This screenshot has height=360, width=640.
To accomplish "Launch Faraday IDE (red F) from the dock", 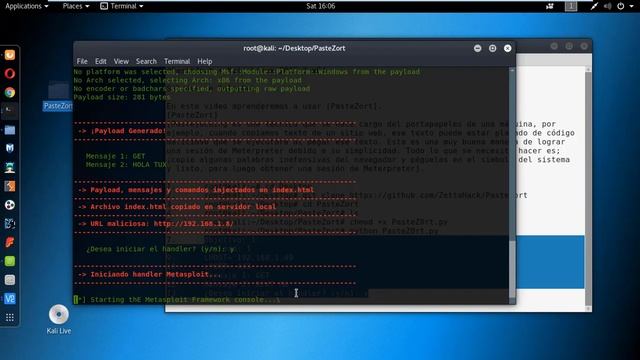I will coord(10,242).
